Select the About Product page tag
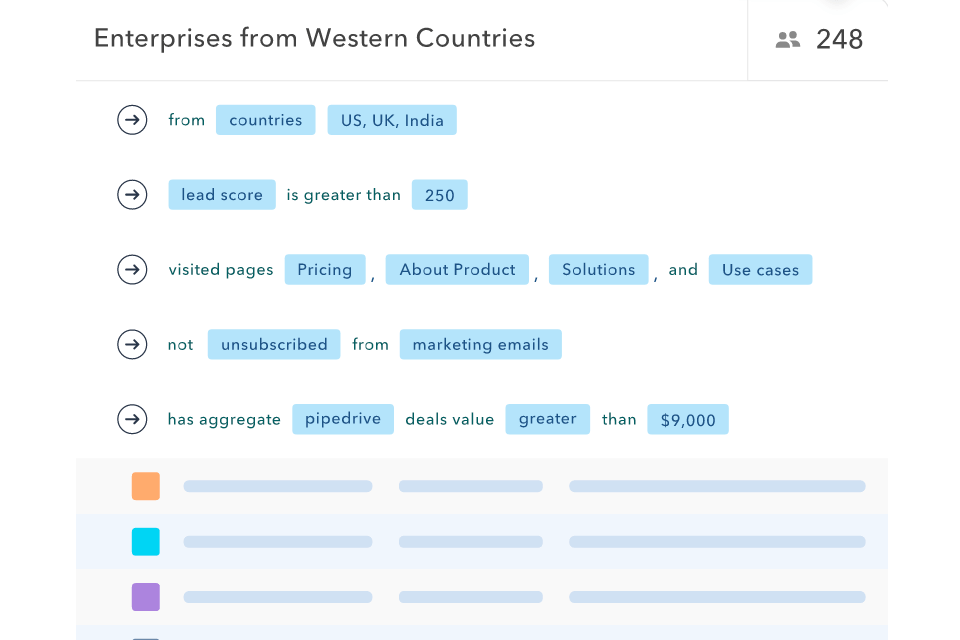 pyautogui.click(x=457, y=269)
